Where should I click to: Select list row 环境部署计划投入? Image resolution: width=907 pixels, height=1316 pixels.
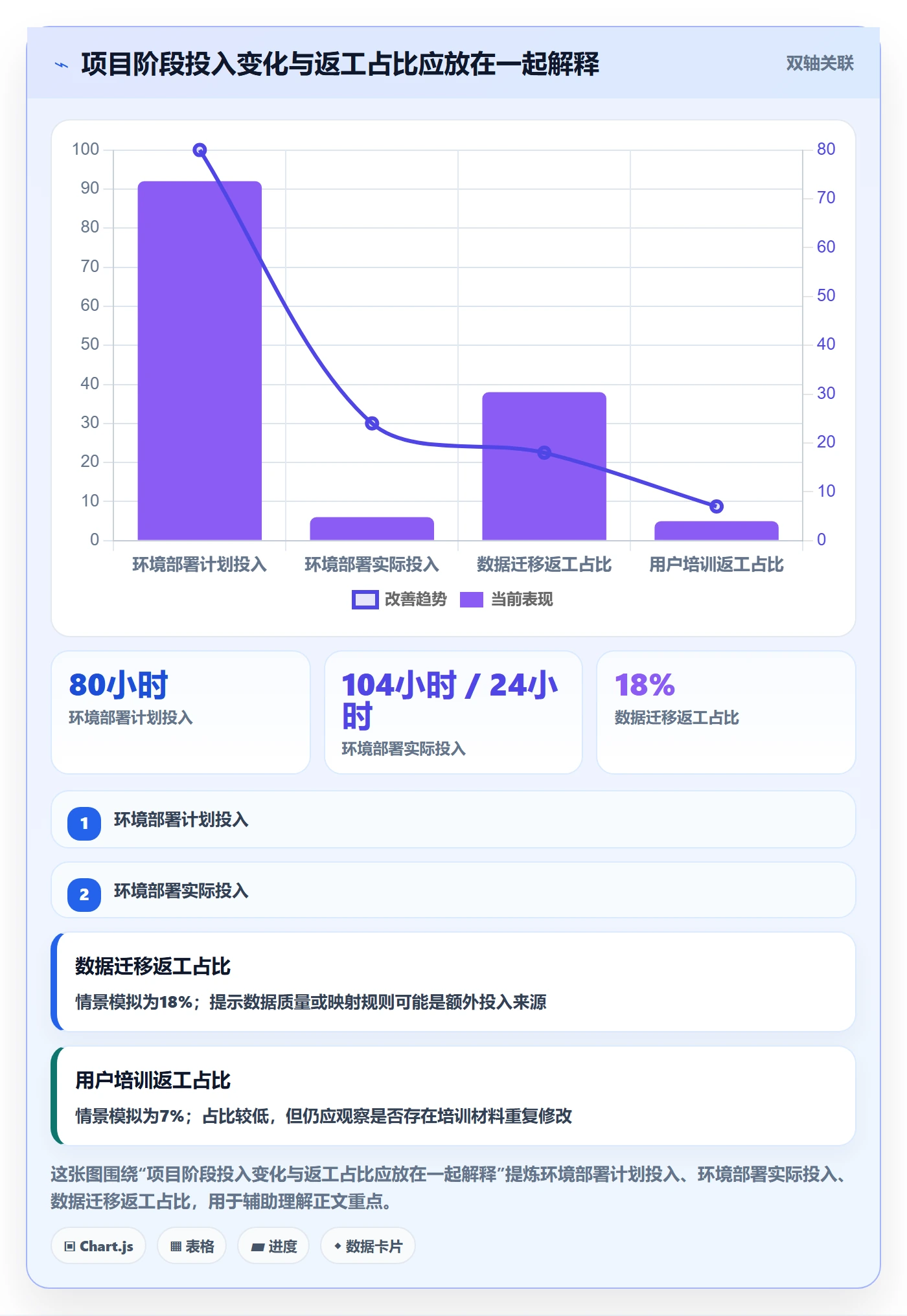[454, 820]
